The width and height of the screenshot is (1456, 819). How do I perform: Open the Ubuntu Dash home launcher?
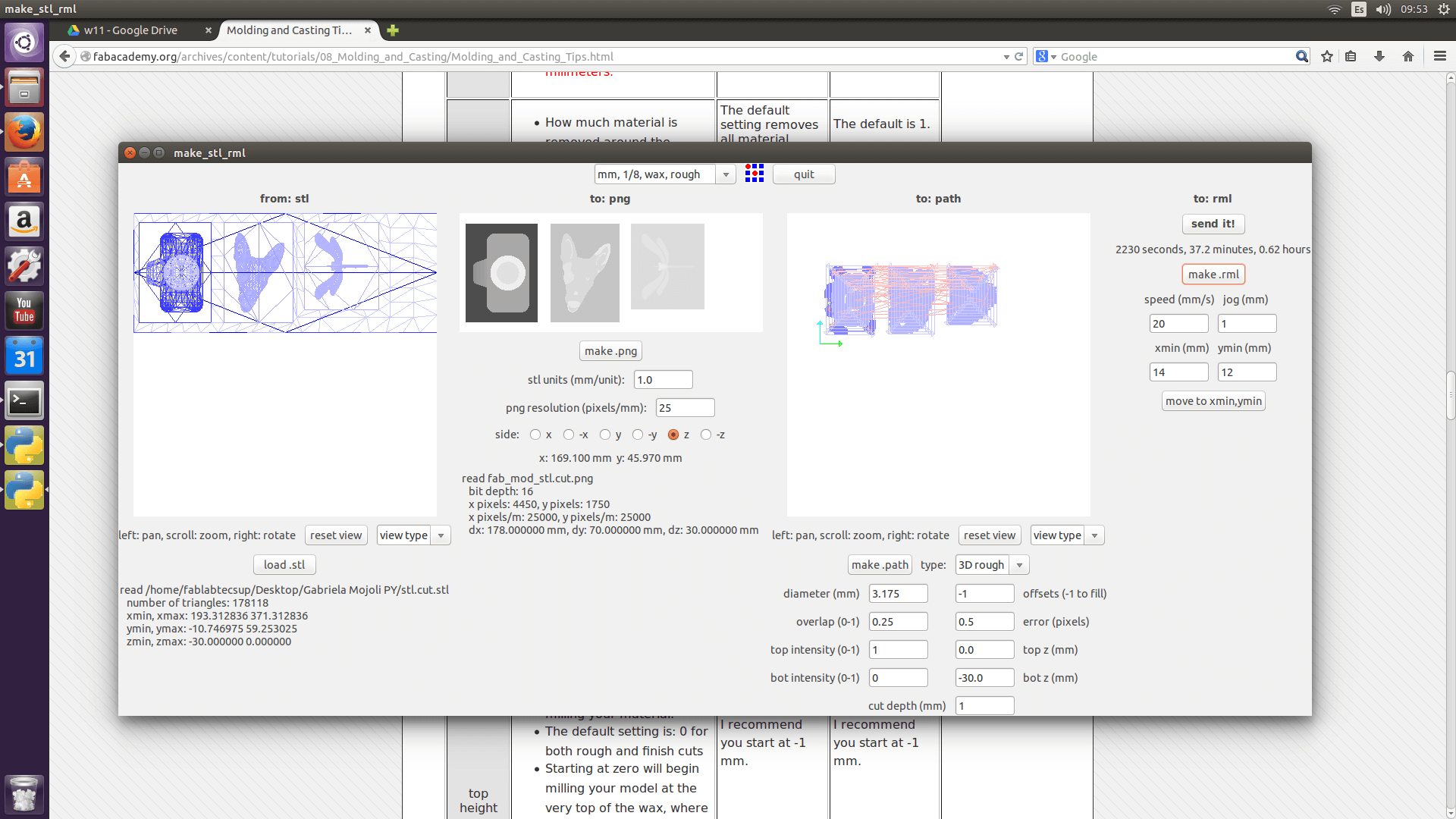(24, 42)
